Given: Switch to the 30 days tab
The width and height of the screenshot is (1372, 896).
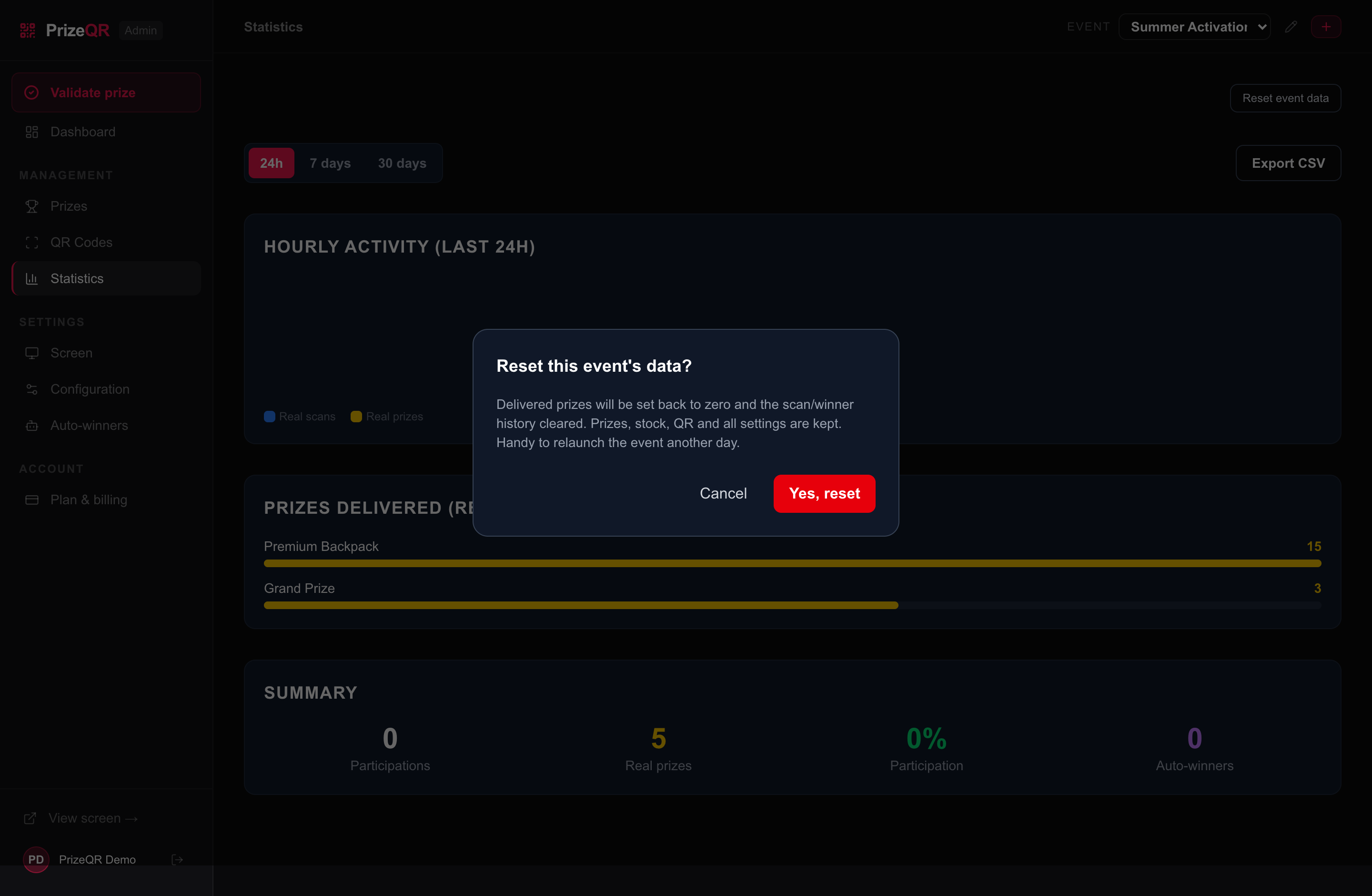Looking at the screenshot, I should tap(403, 163).
